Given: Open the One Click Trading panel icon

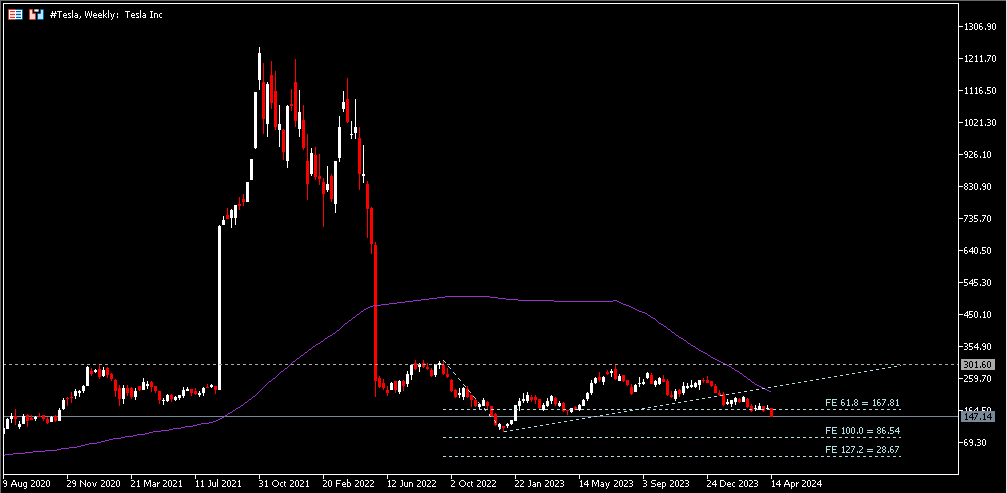Looking at the screenshot, I should coord(15,15).
